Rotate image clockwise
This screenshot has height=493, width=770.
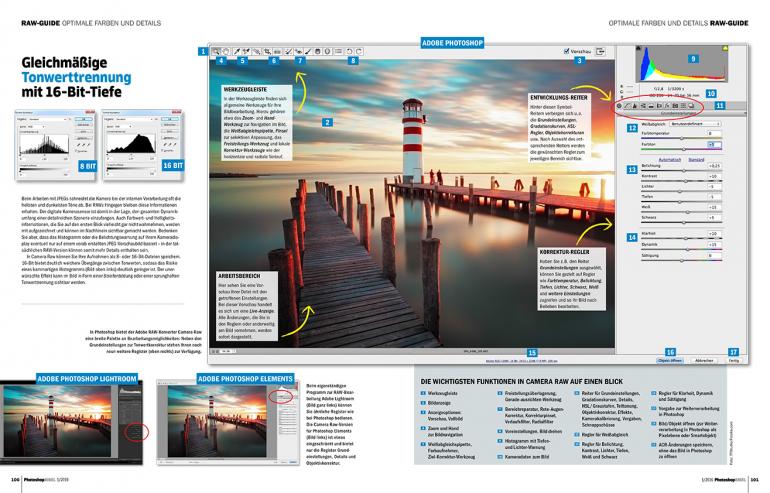click(359, 51)
